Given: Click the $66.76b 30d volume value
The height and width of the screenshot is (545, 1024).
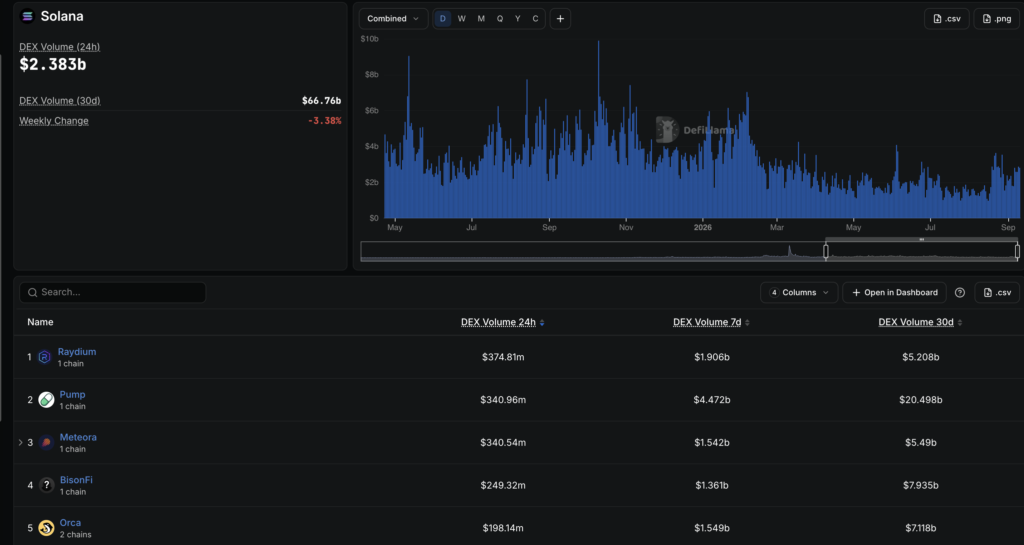Looking at the screenshot, I should tap(321, 101).
